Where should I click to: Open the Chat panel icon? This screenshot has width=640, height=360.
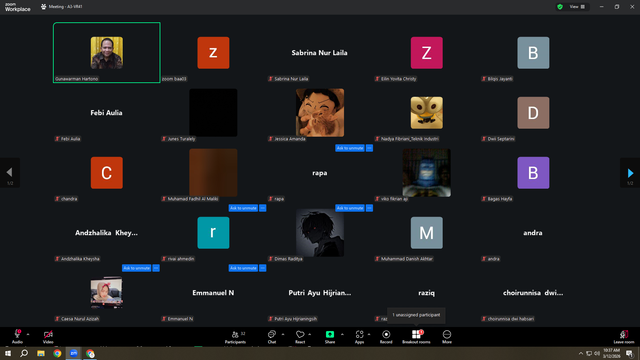272,334
